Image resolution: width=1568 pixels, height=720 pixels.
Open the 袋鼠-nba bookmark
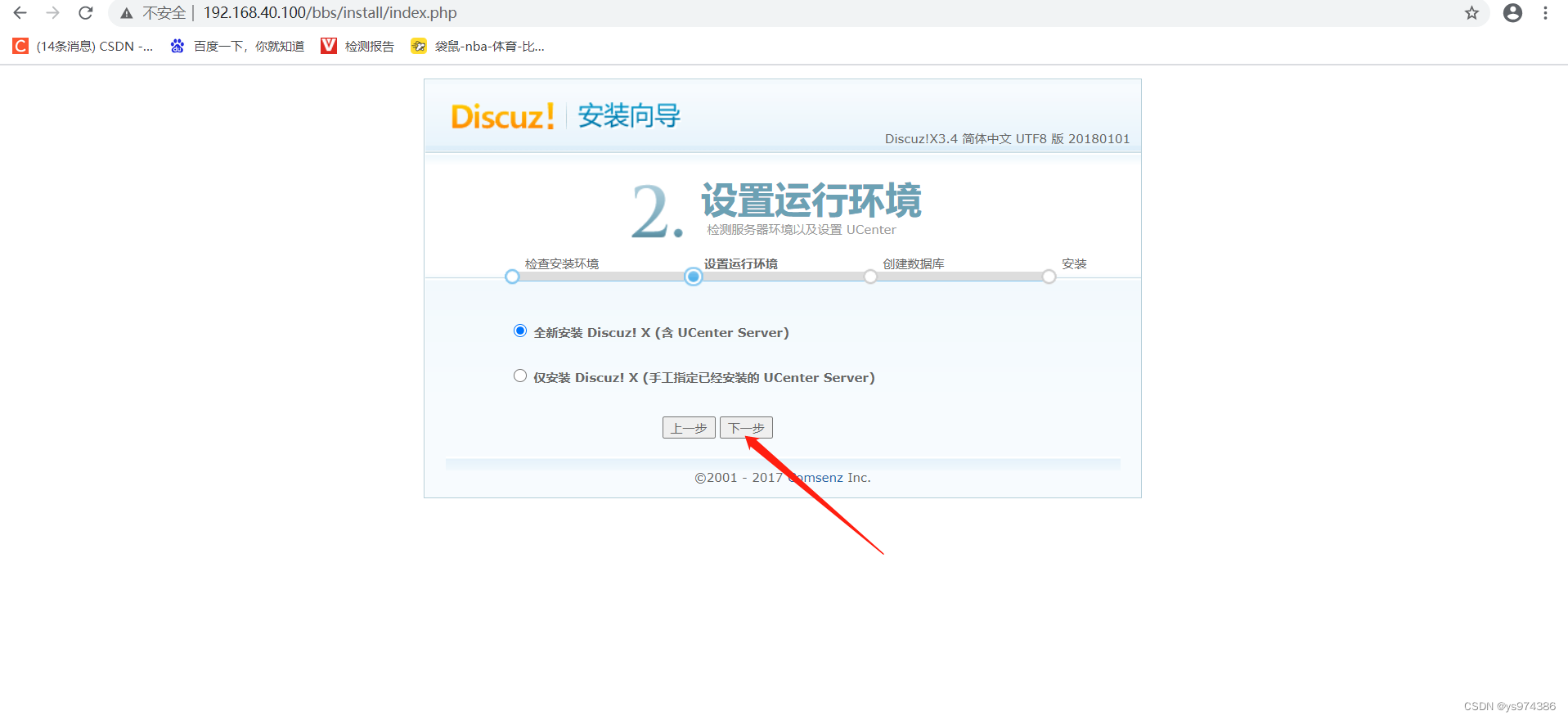point(478,46)
